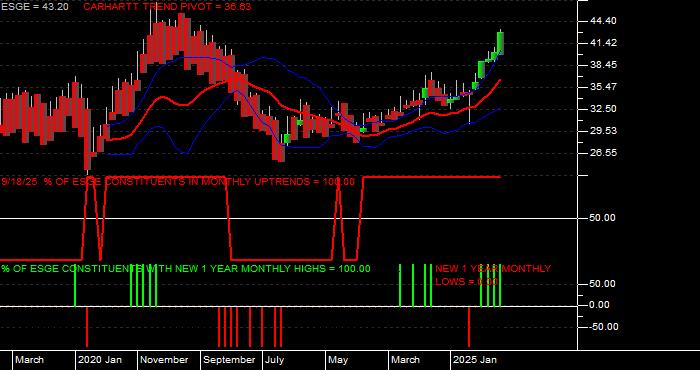Click the 2025 Jan date label
Image resolution: width=700 pixels, height=370 pixels.
[x=475, y=360]
